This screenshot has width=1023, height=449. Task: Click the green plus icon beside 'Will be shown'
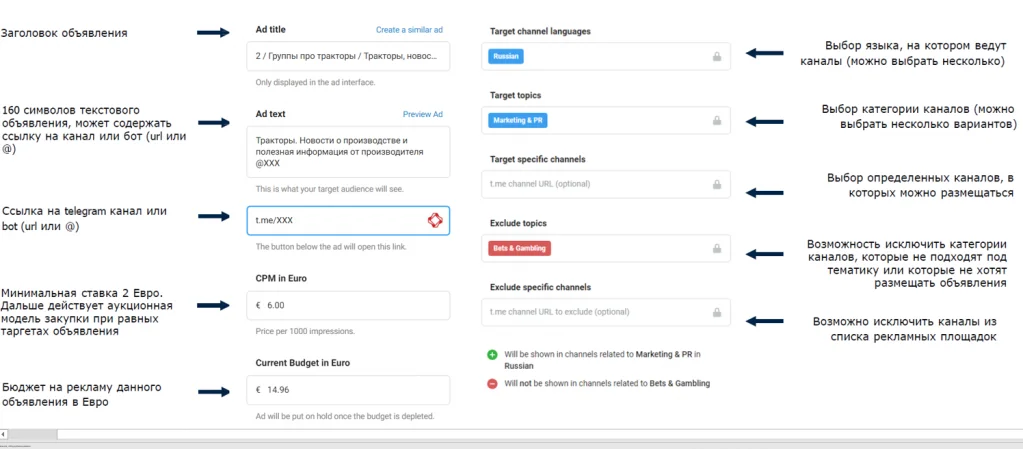click(492, 354)
